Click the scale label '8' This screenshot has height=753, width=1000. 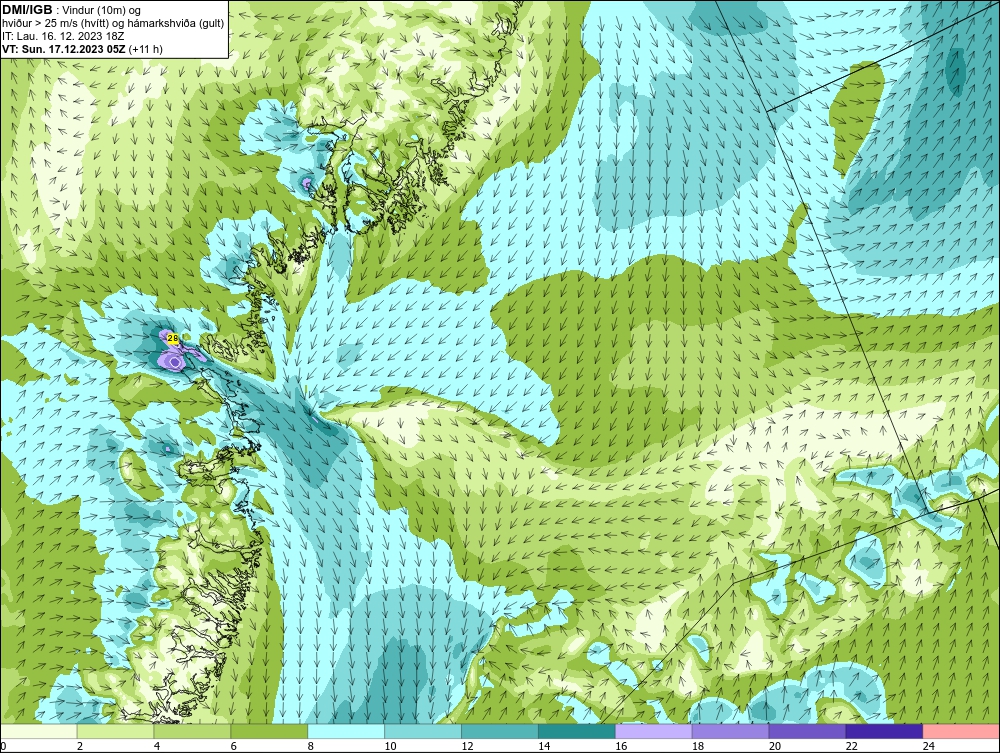coord(311,746)
